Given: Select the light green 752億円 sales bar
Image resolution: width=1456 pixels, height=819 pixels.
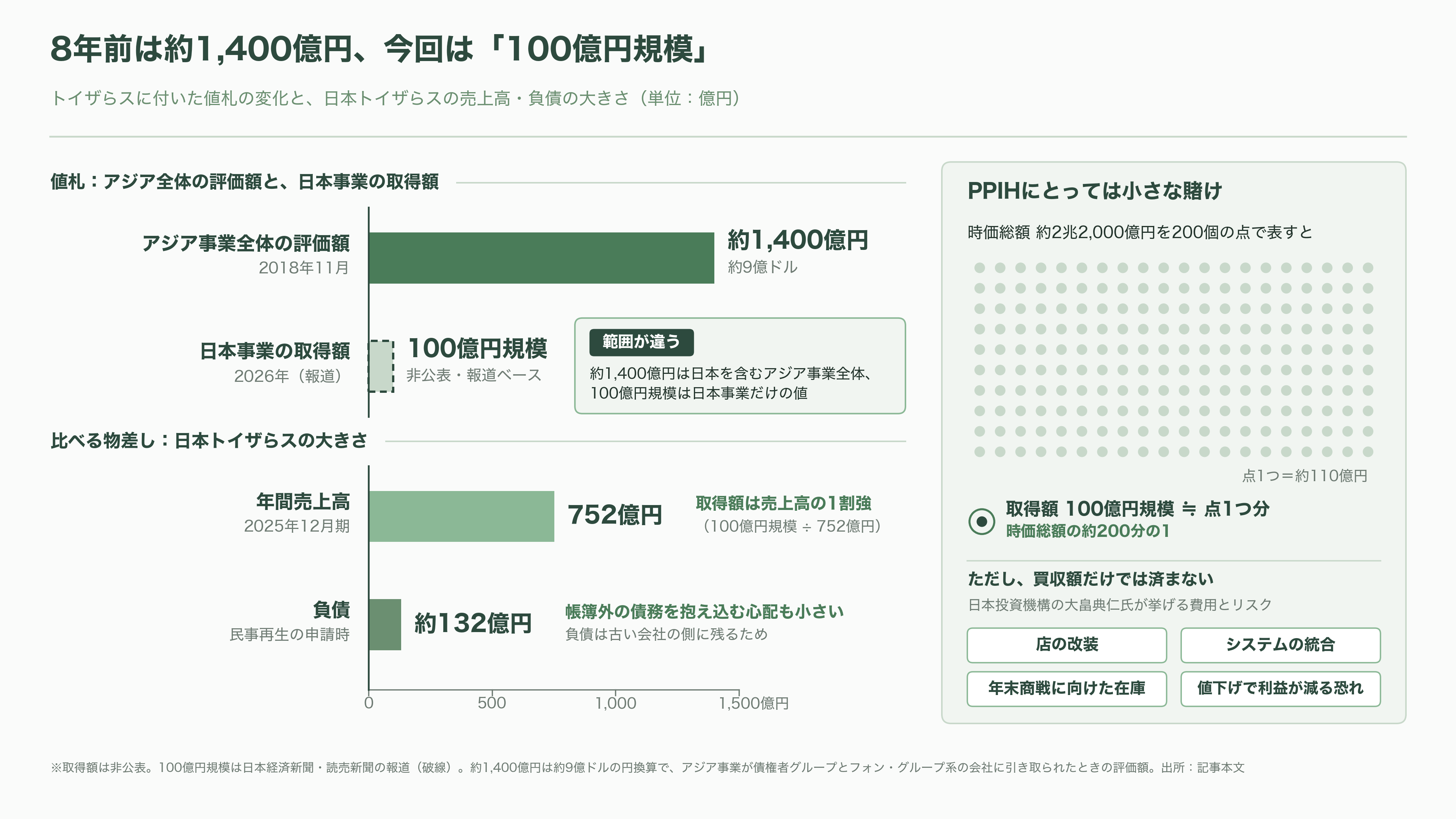Looking at the screenshot, I should [x=462, y=516].
